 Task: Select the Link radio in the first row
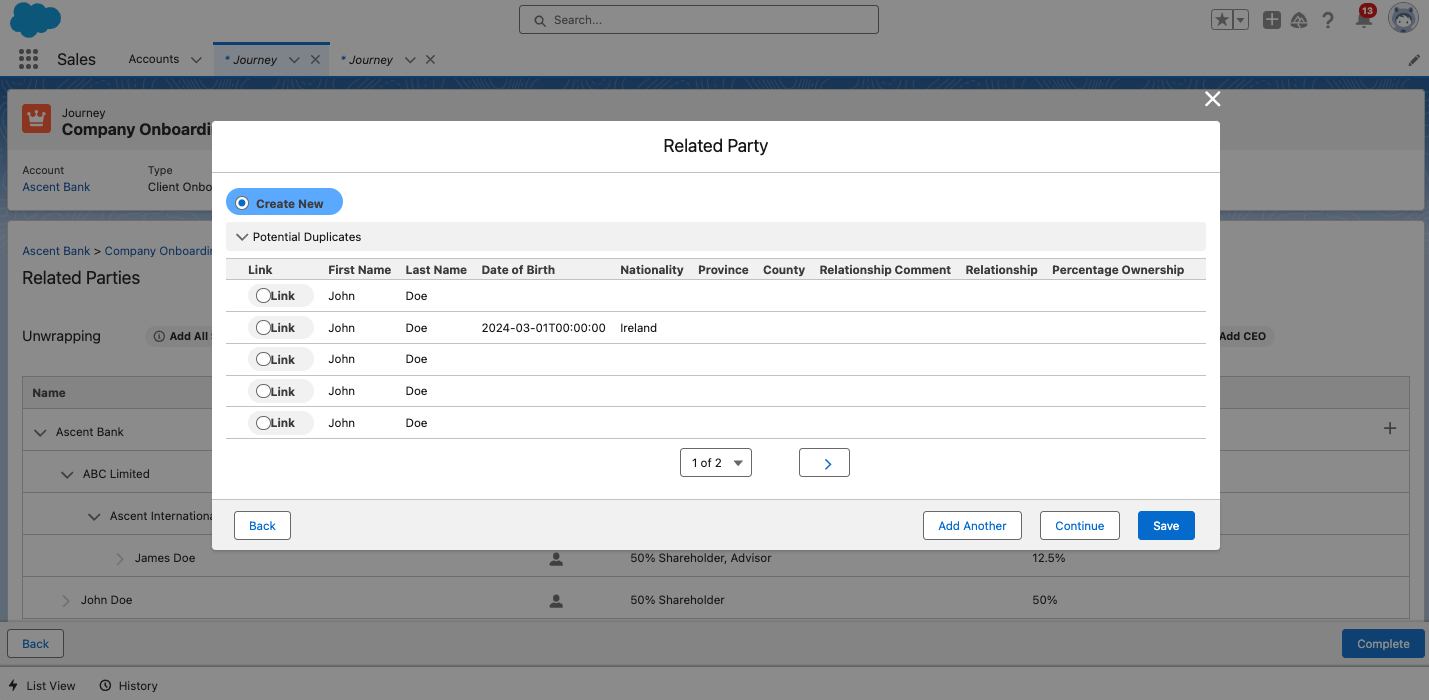[263, 296]
